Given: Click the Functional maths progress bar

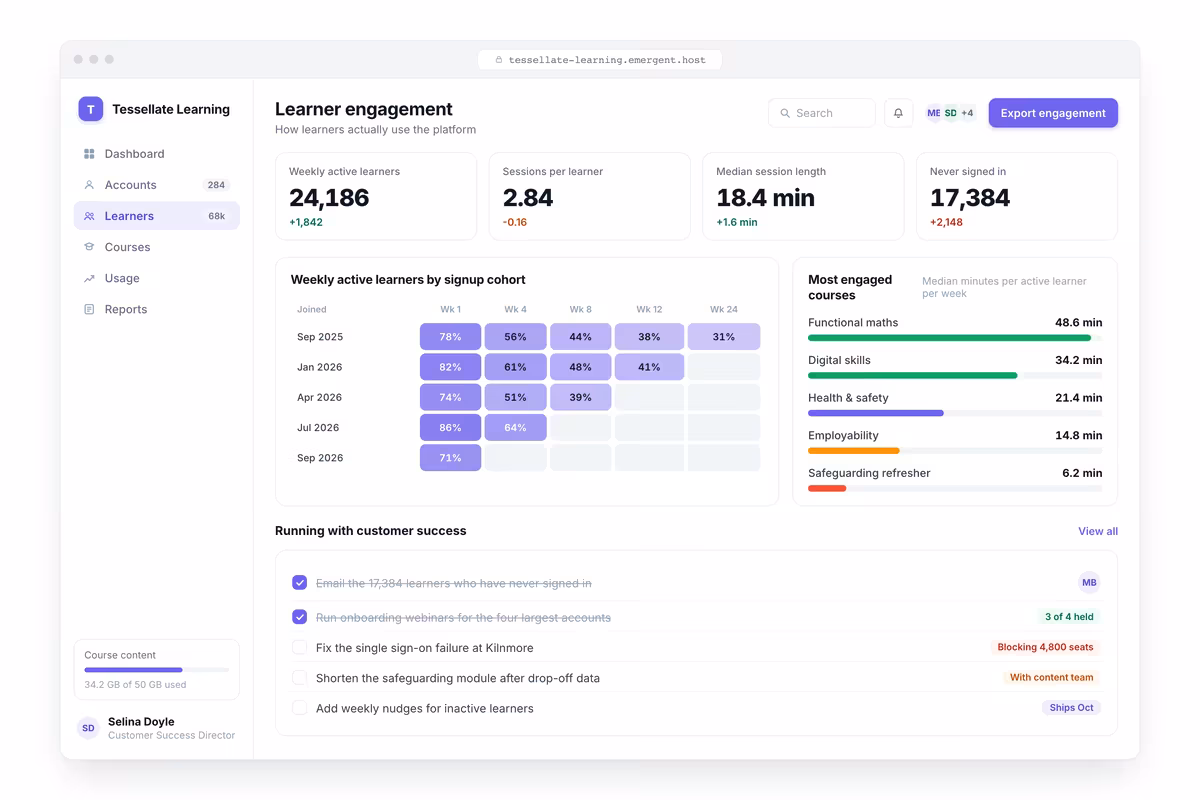Looking at the screenshot, I should pyautogui.click(x=955, y=338).
